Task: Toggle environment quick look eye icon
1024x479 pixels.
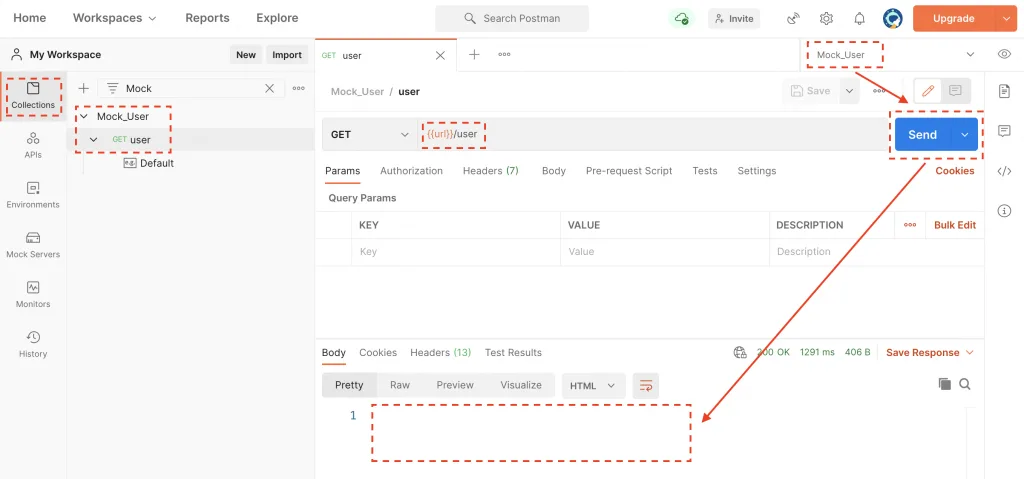Action: (x=1004, y=54)
